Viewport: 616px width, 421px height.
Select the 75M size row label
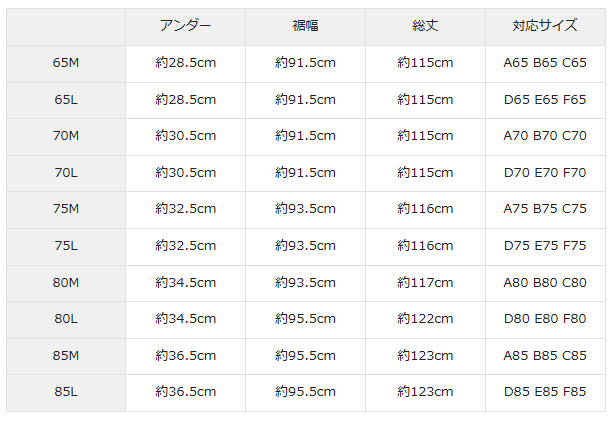(x=66, y=209)
